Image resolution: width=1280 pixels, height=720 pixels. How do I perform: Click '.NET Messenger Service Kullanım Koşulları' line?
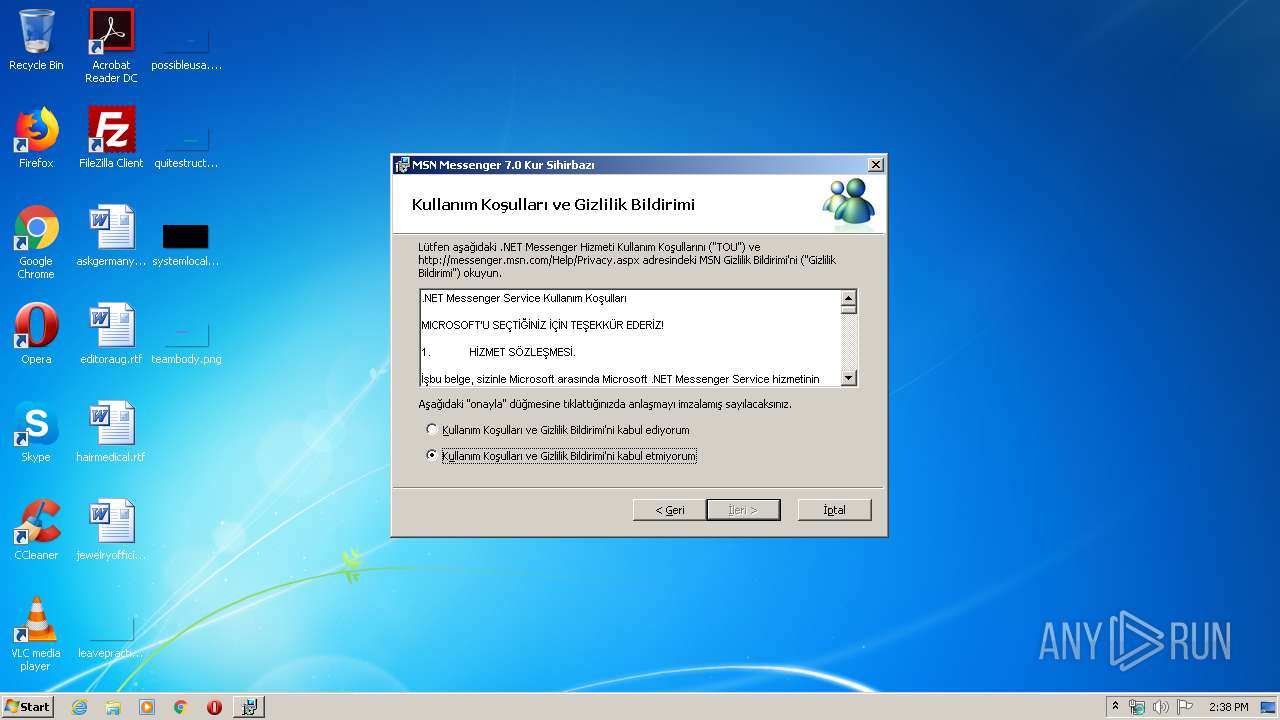[x=524, y=298]
